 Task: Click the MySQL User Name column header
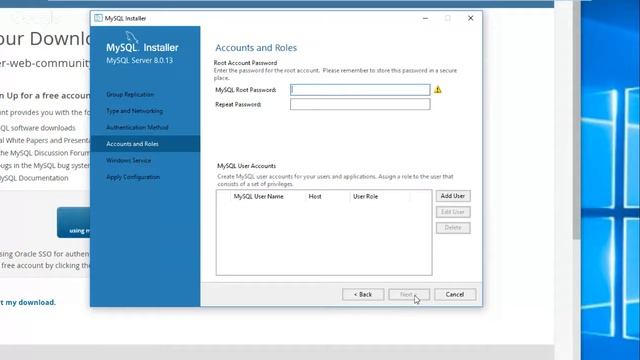pos(258,196)
